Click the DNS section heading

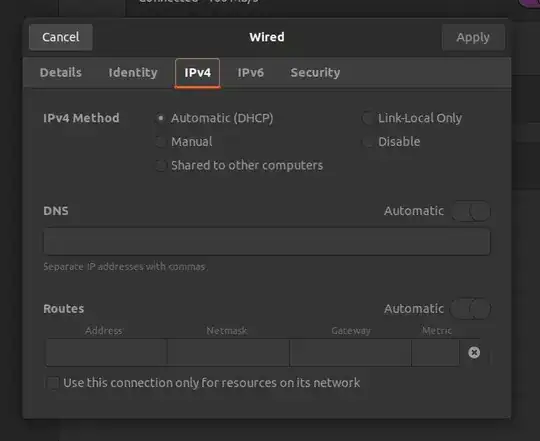[x=56, y=211]
